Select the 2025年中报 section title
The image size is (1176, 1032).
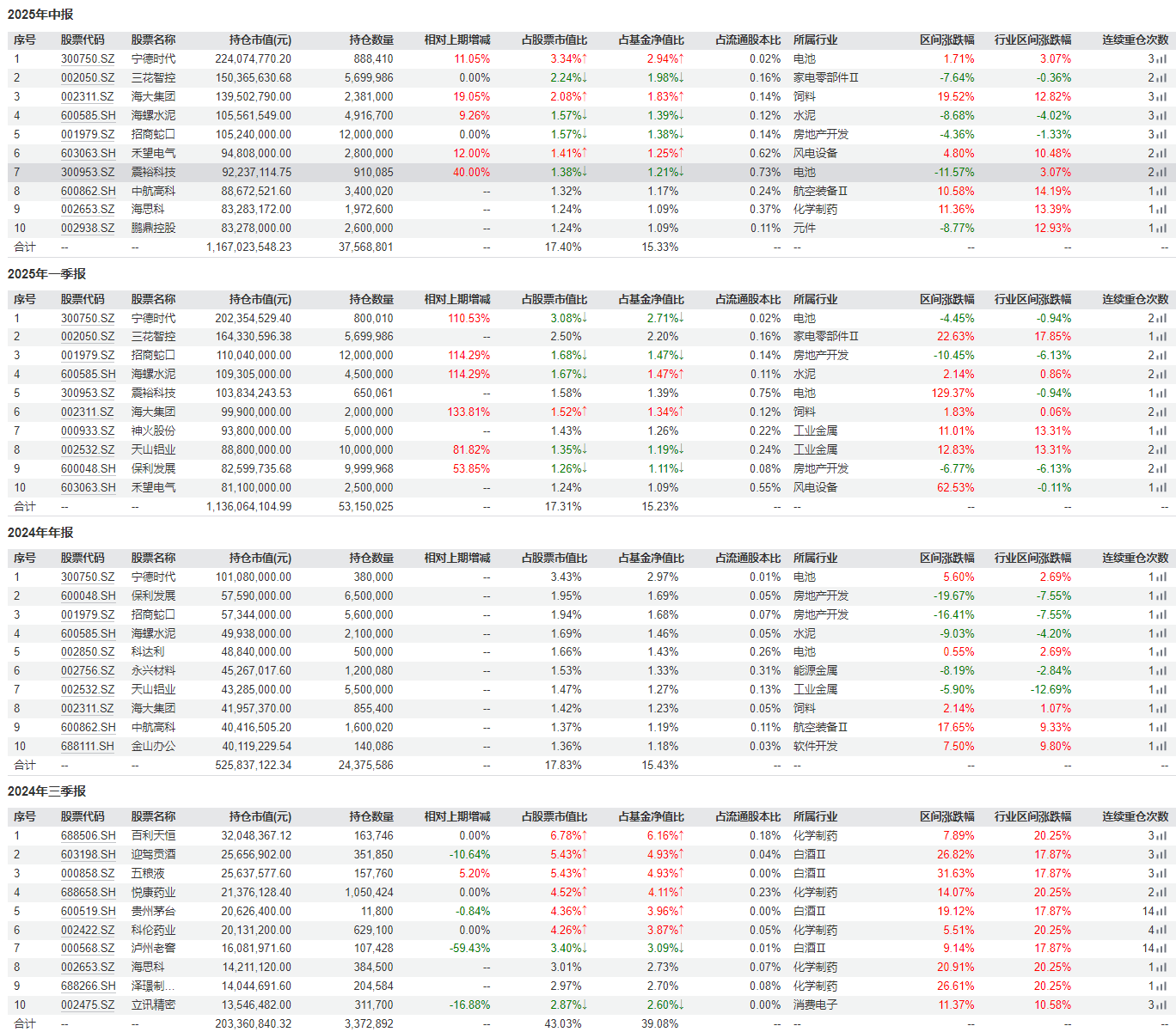click(x=40, y=15)
